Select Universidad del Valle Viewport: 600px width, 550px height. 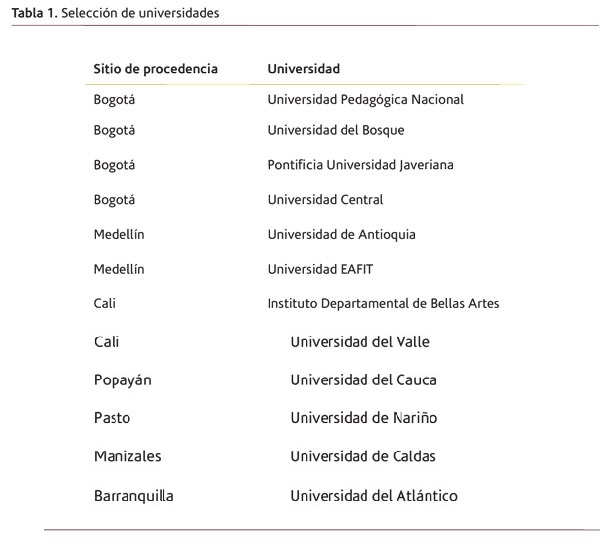359,342
